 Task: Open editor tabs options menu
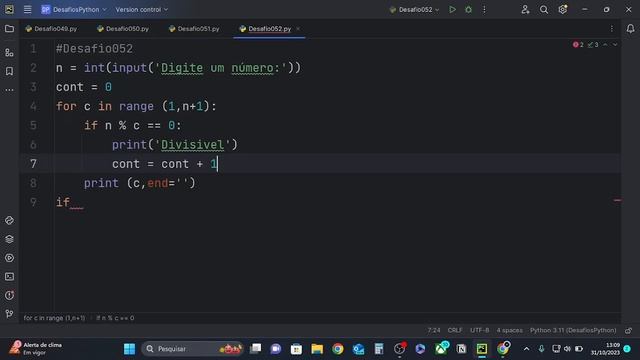point(611,29)
